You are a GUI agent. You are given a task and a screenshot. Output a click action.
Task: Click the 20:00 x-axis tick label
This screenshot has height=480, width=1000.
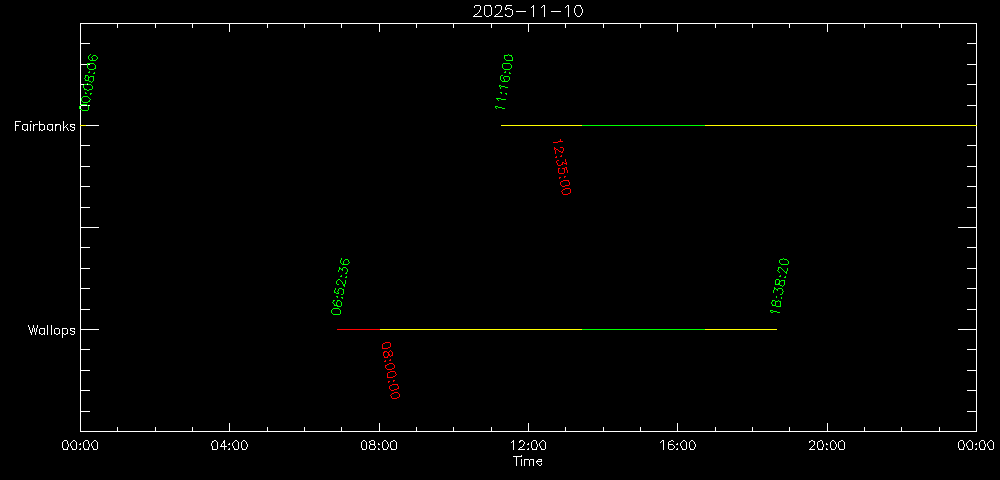click(x=827, y=446)
